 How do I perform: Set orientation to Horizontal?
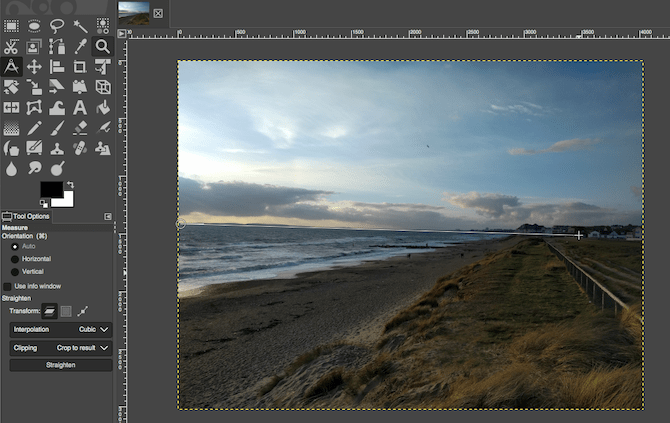pyautogui.click(x=14, y=259)
